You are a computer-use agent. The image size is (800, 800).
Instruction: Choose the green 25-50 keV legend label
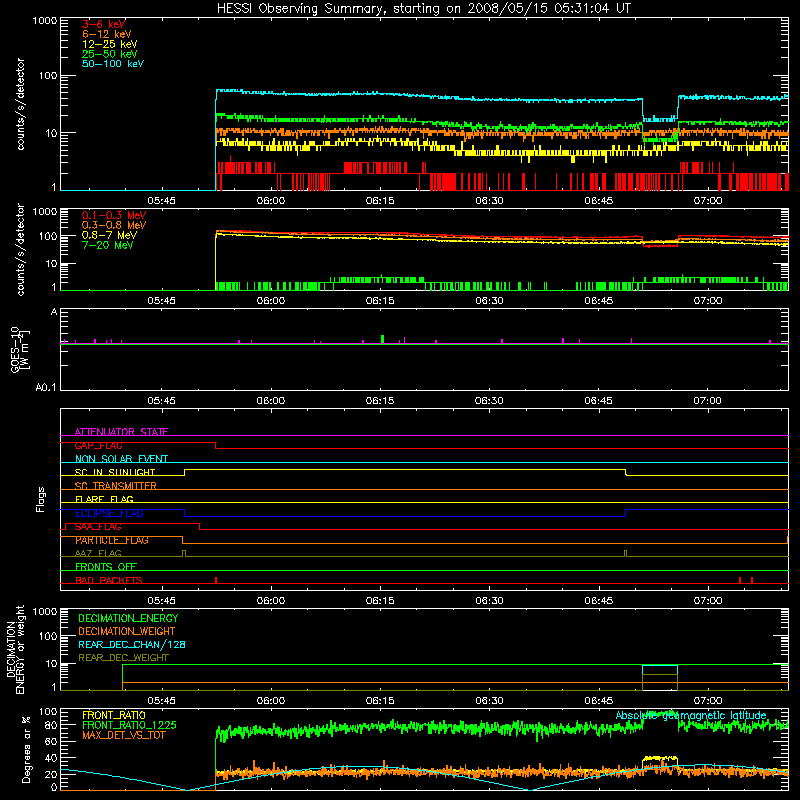pos(110,54)
